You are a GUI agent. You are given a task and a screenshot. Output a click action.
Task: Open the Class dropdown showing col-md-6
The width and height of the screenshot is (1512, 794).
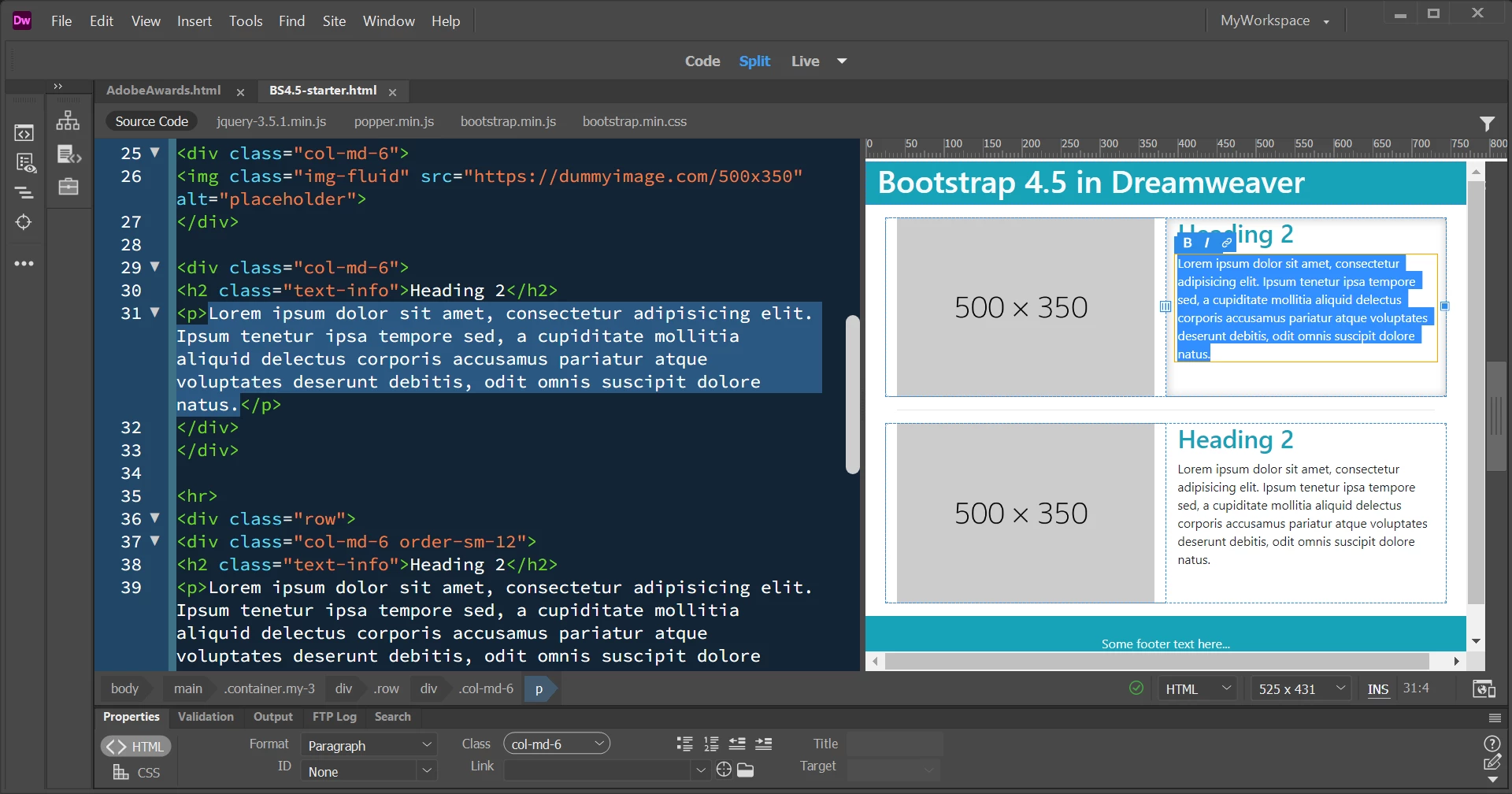tap(557, 744)
